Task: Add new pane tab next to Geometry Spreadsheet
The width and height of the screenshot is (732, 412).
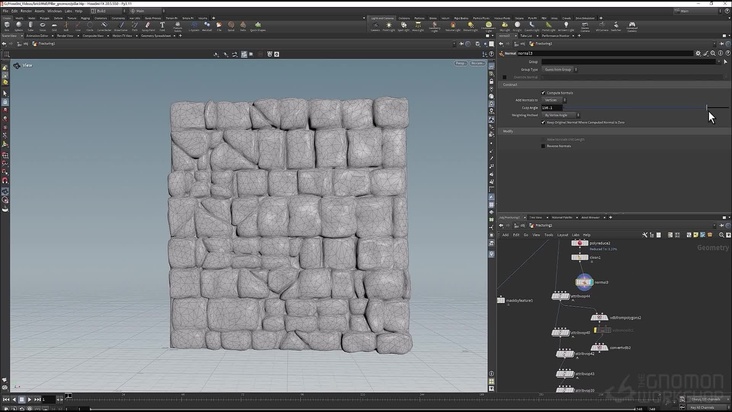Action: [x=180, y=35]
